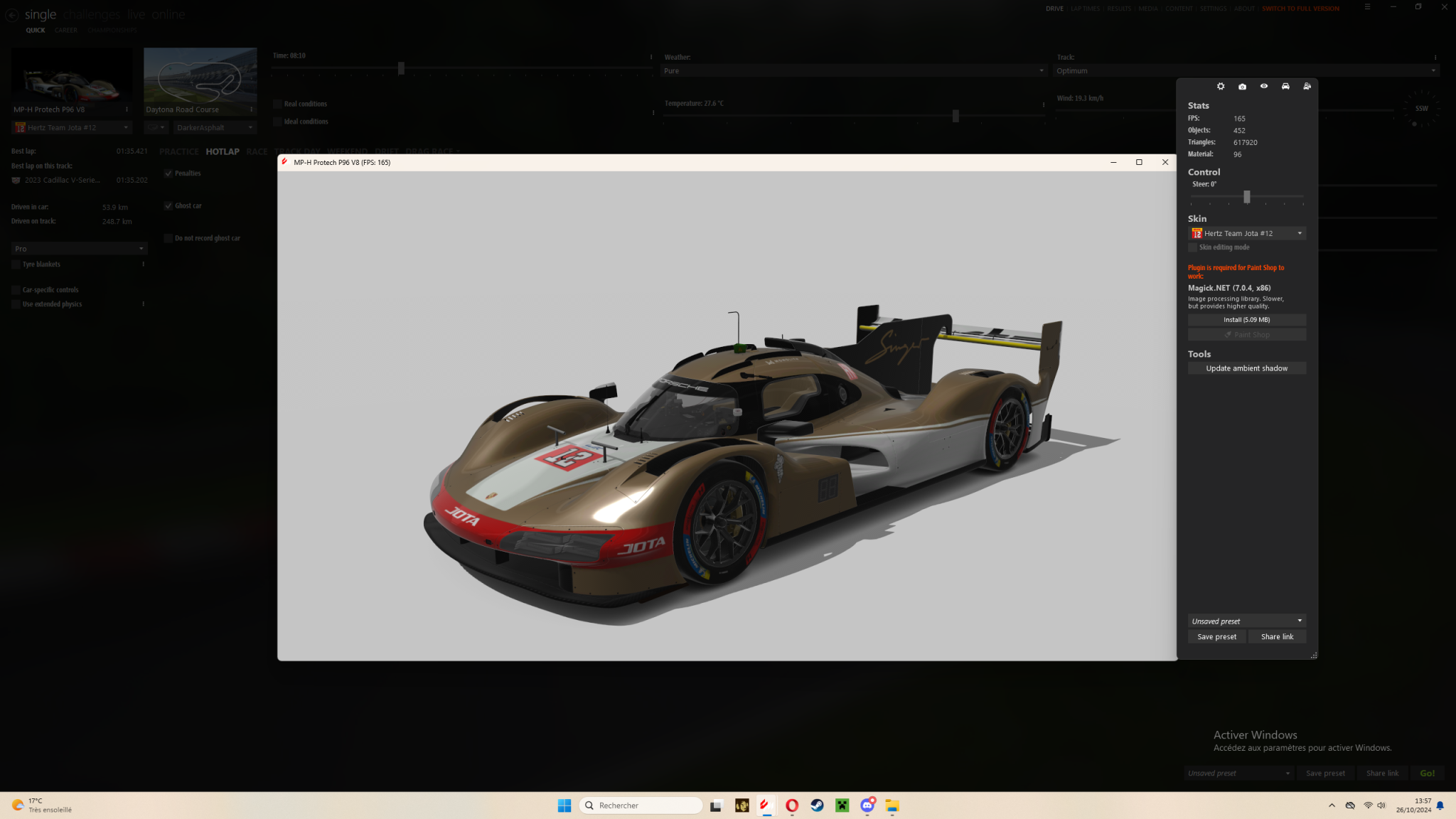Image resolution: width=1456 pixels, height=819 pixels.
Task: Click Content Manager icon in the taskbar
Action: pos(766,805)
